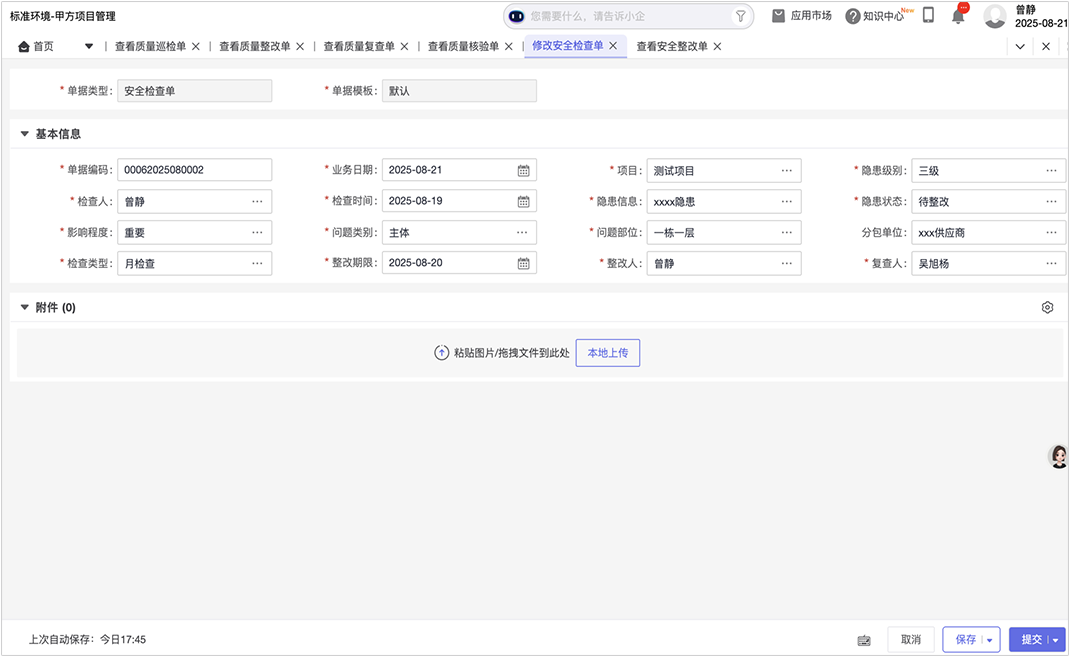The height and width of the screenshot is (658, 1070).
Task: Collapse the 附件 section
Action: click(x=25, y=308)
